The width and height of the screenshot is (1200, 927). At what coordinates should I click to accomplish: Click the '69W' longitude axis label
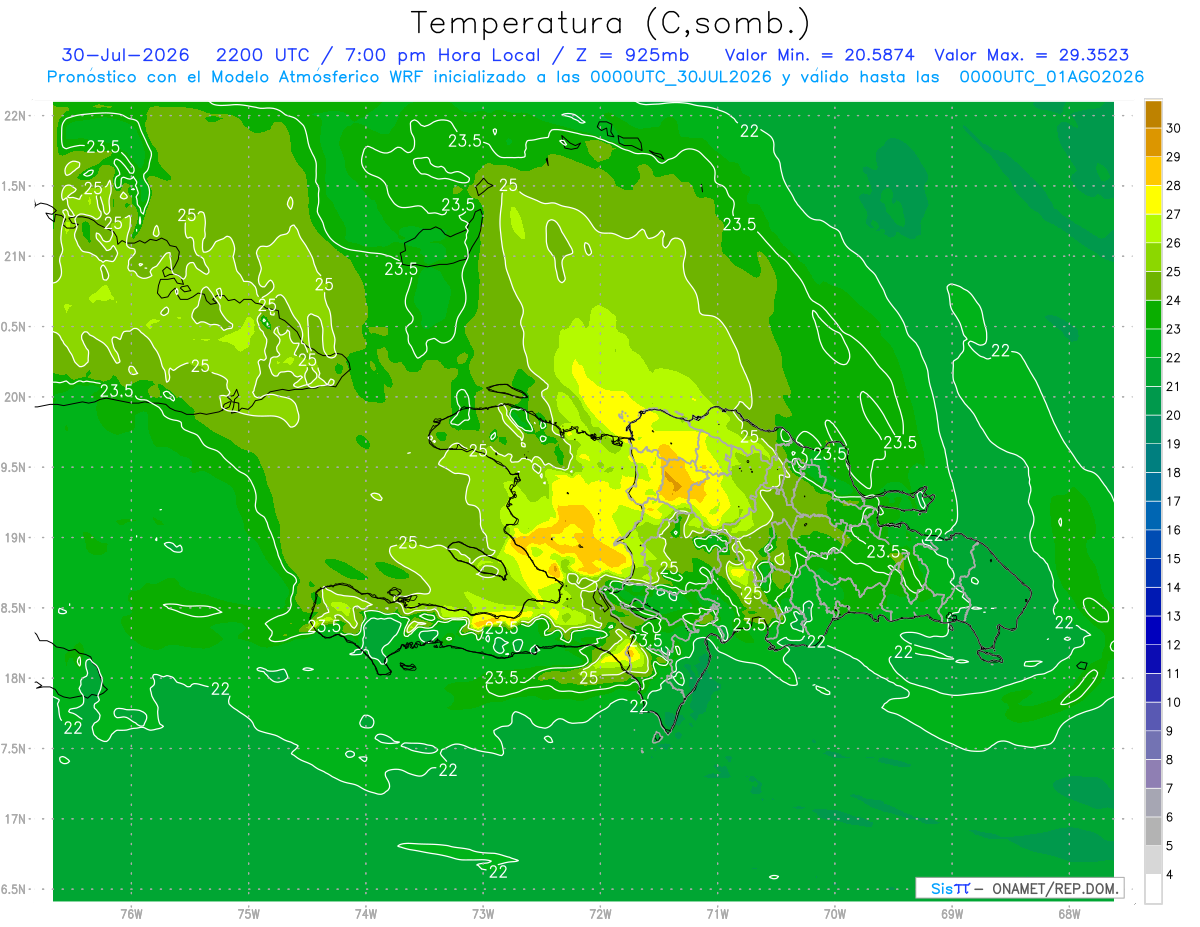click(x=952, y=913)
